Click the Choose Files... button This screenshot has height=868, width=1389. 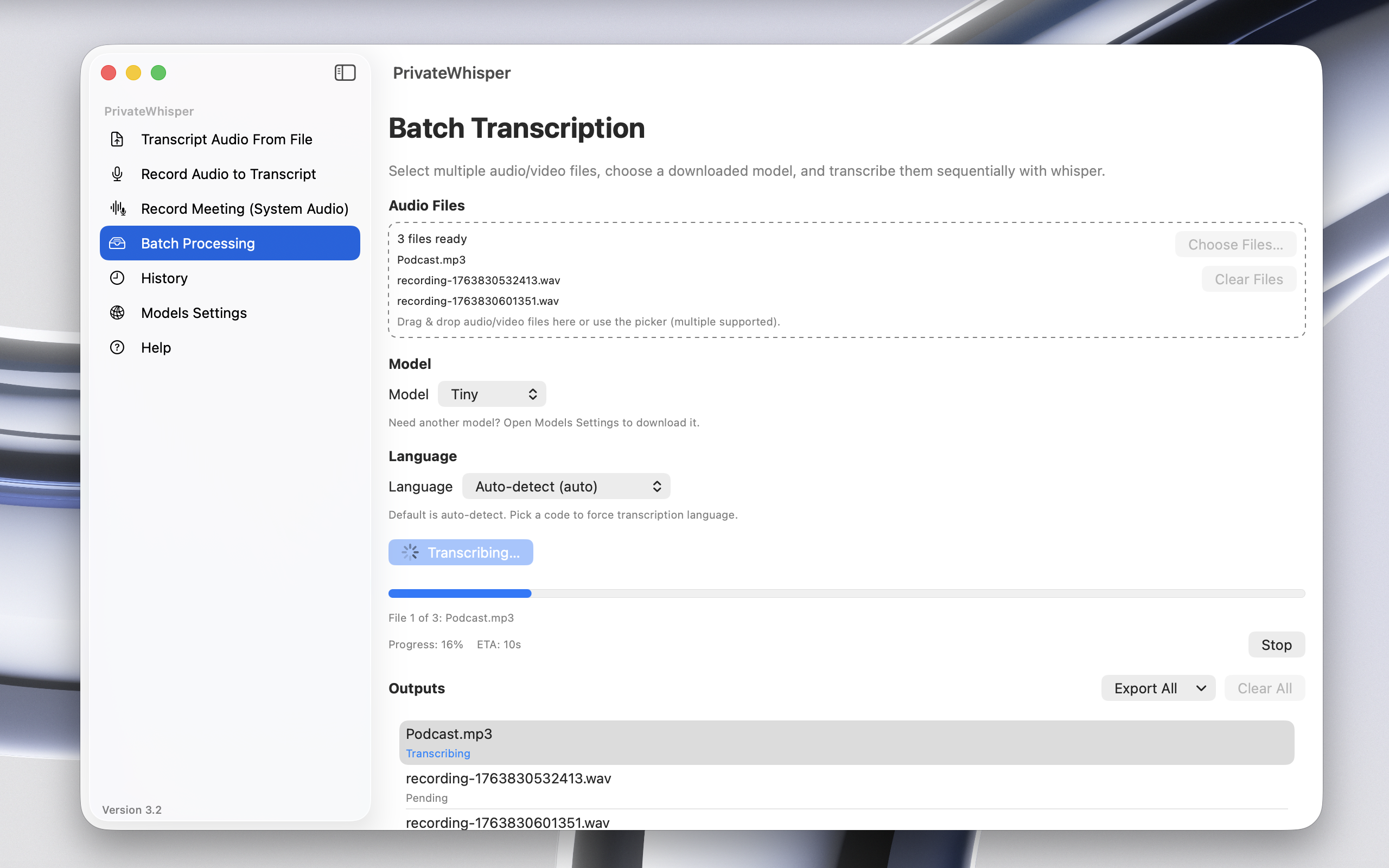1235,245
